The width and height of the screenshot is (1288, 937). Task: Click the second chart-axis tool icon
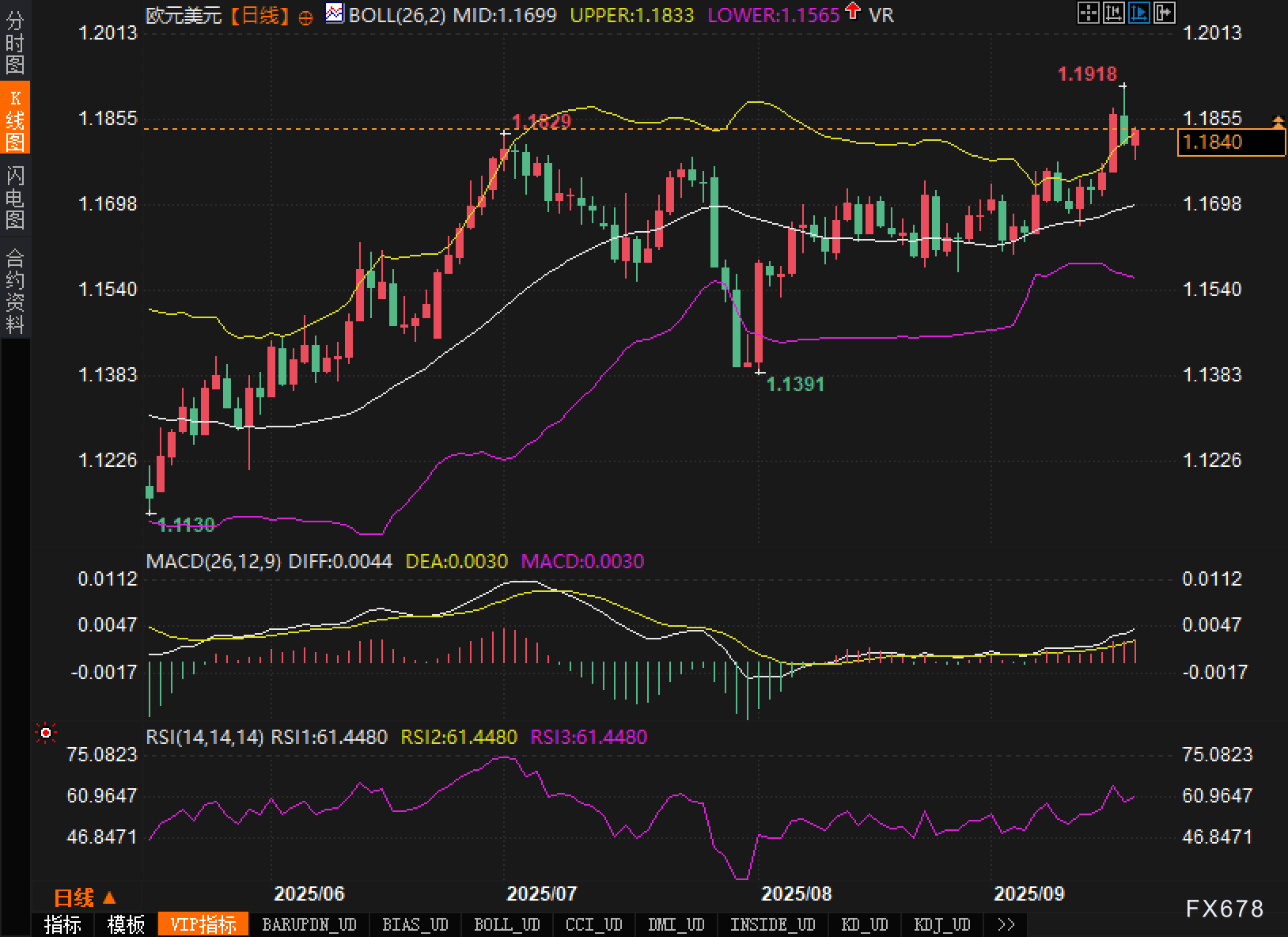pos(1114,13)
